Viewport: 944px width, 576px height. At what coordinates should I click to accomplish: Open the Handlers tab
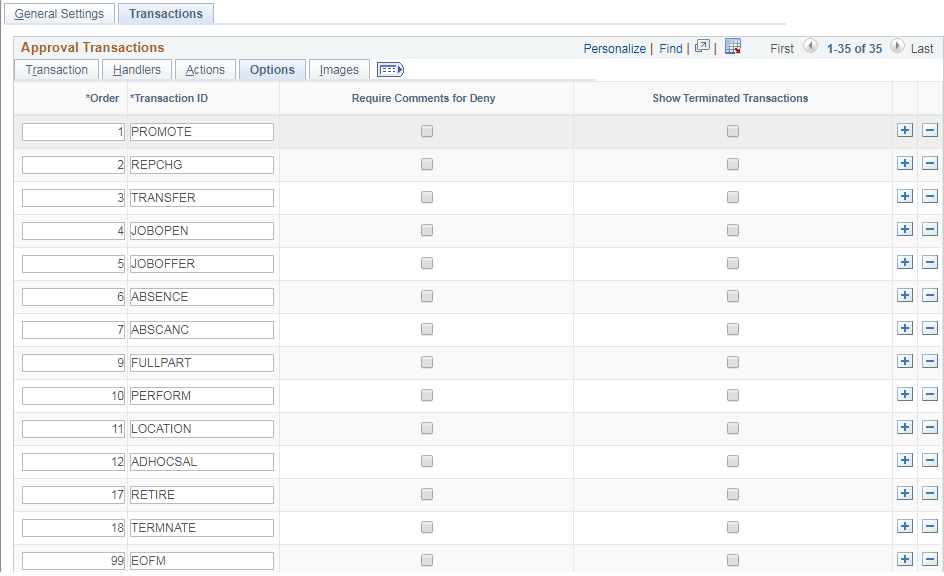(x=136, y=69)
